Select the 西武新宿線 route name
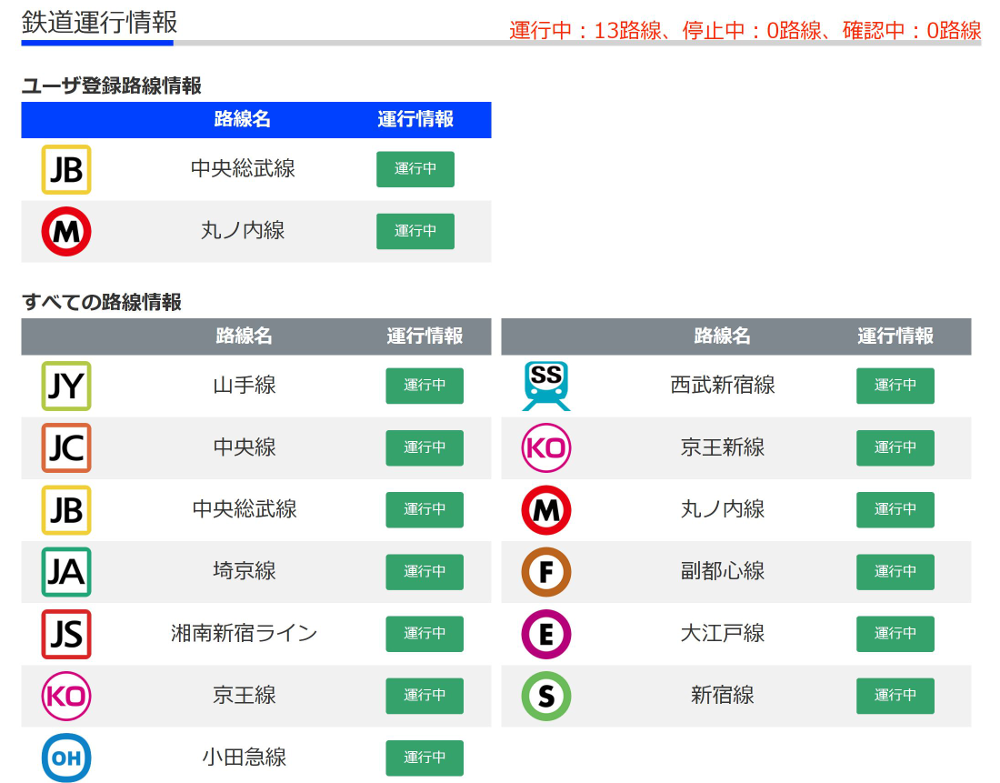Screen dimensions: 1000x783 click(x=723, y=385)
